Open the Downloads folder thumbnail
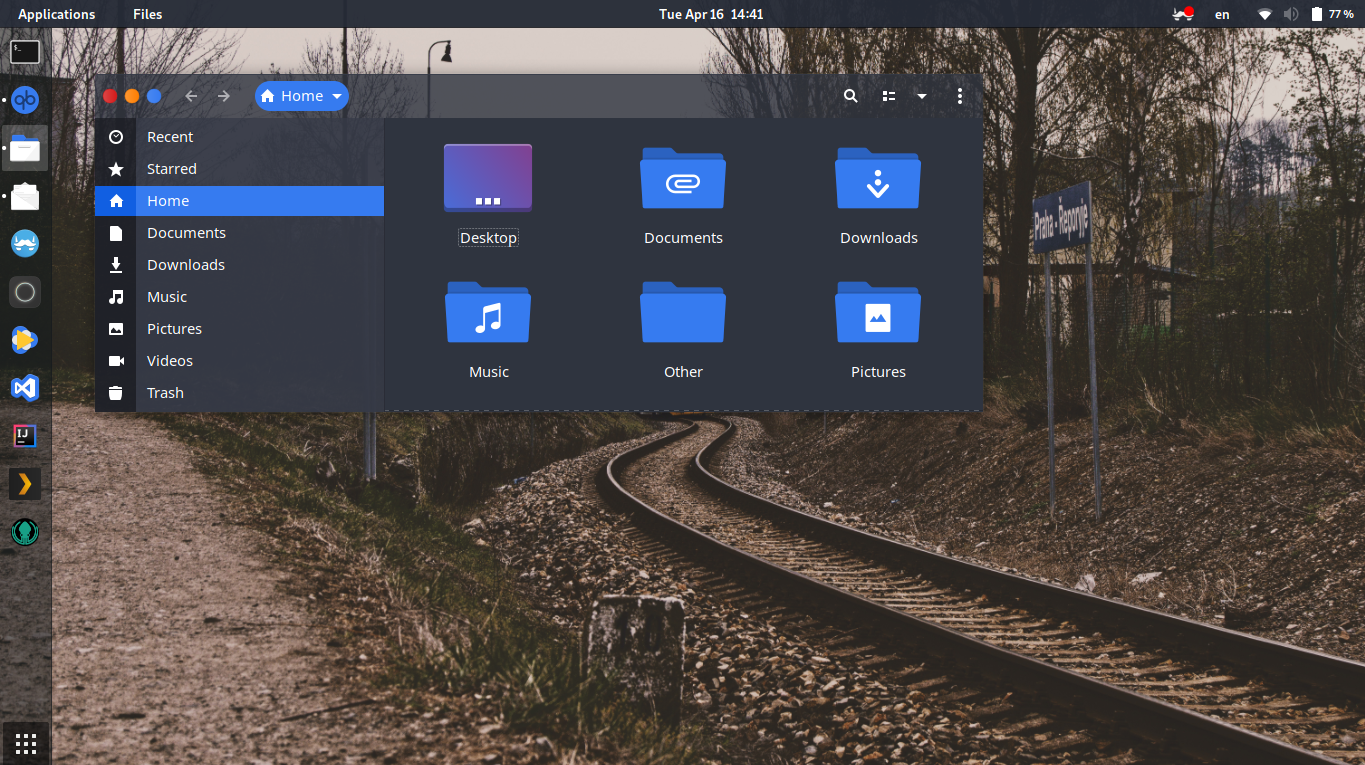The height and width of the screenshot is (765, 1365). [x=877, y=180]
